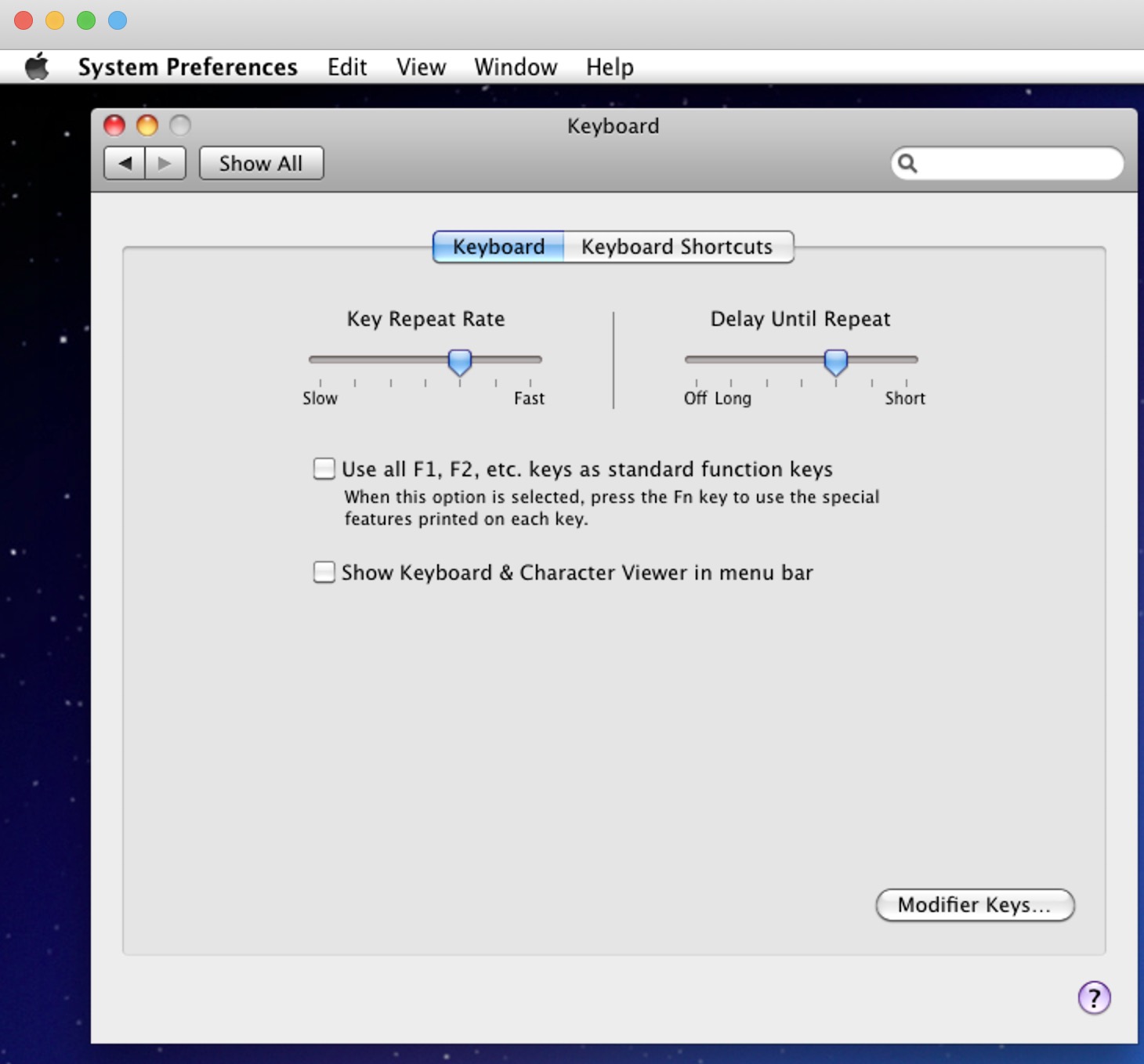Minimize the Keyboard preferences window
The width and height of the screenshot is (1144, 1064).
147,125
